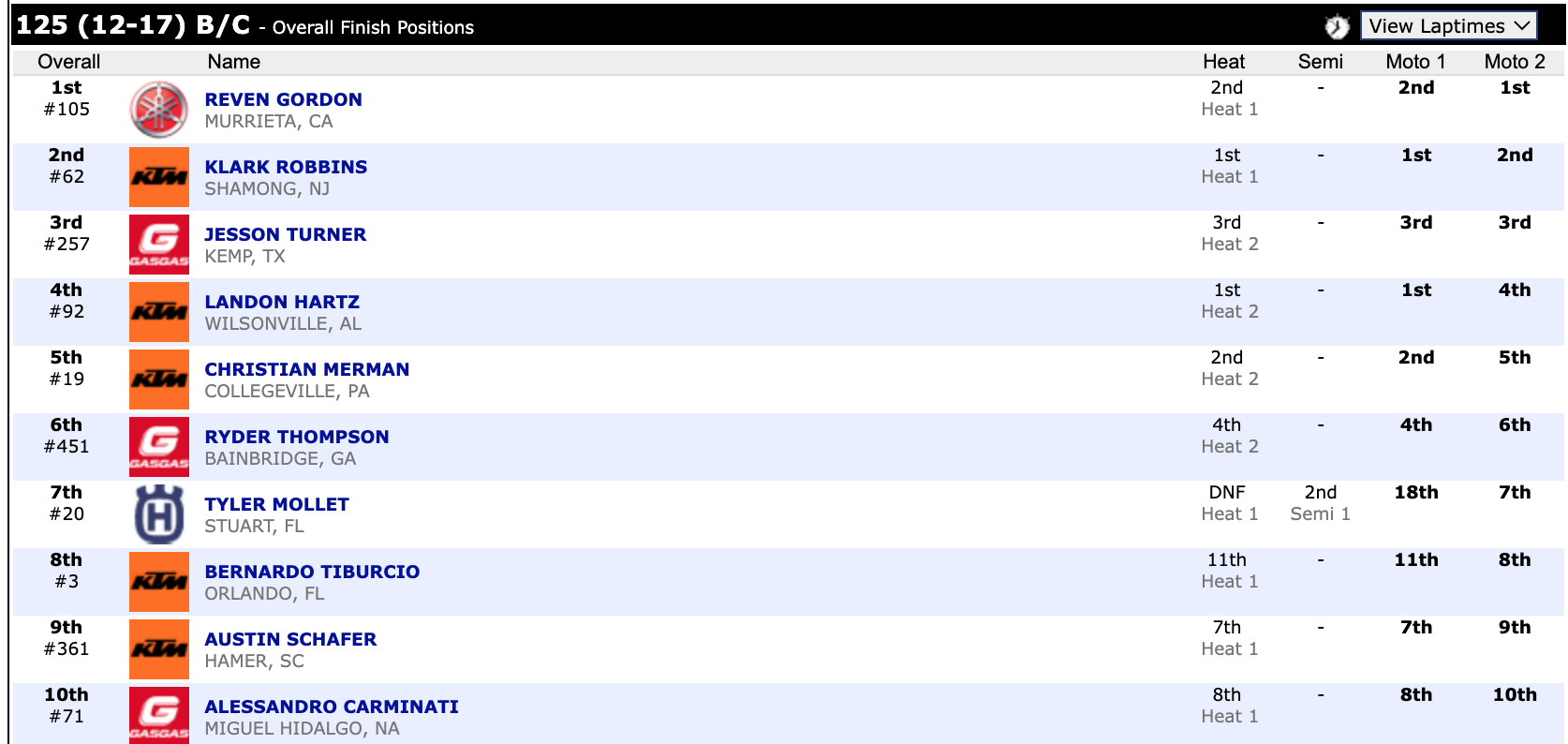Select the Jesson Turner name link
The width and height of the screenshot is (1568, 744).
click(x=285, y=234)
